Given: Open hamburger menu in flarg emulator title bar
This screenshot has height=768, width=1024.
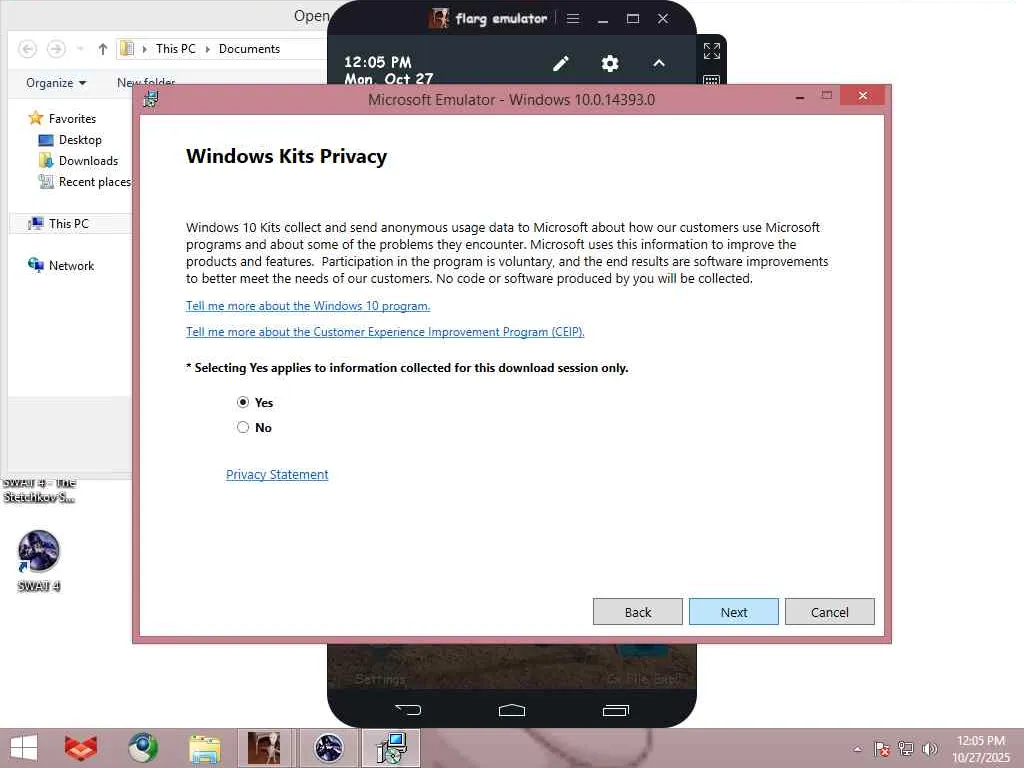Looking at the screenshot, I should click(x=573, y=18).
